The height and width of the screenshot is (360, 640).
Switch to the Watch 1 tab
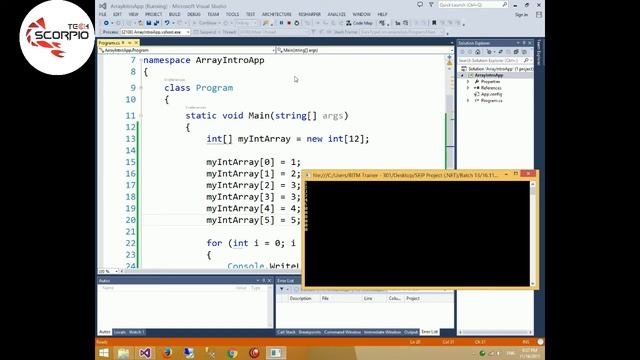(x=136, y=332)
